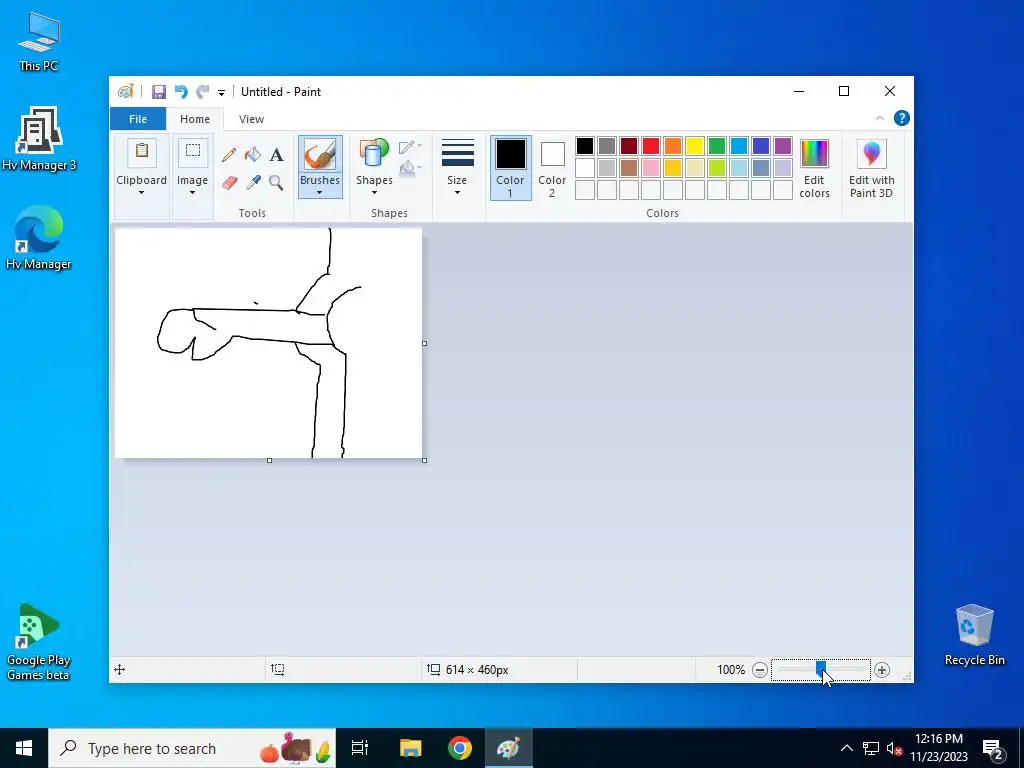Screen dimensions: 1024x768
Task: Activate the Color 1 button
Action: (x=511, y=168)
